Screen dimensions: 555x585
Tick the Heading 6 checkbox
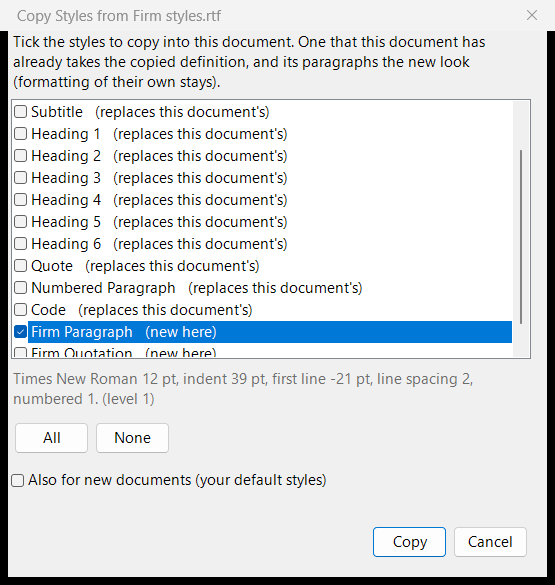[21, 244]
